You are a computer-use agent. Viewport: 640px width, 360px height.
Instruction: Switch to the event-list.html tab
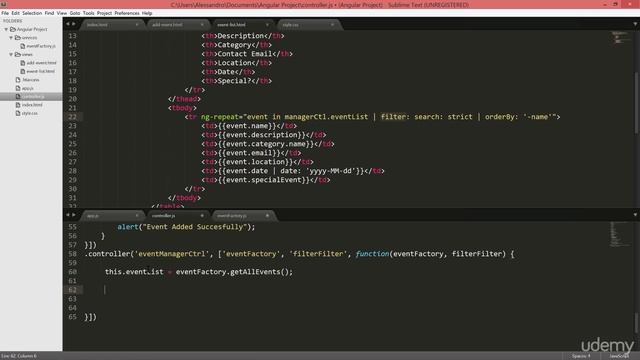[231, 25]
